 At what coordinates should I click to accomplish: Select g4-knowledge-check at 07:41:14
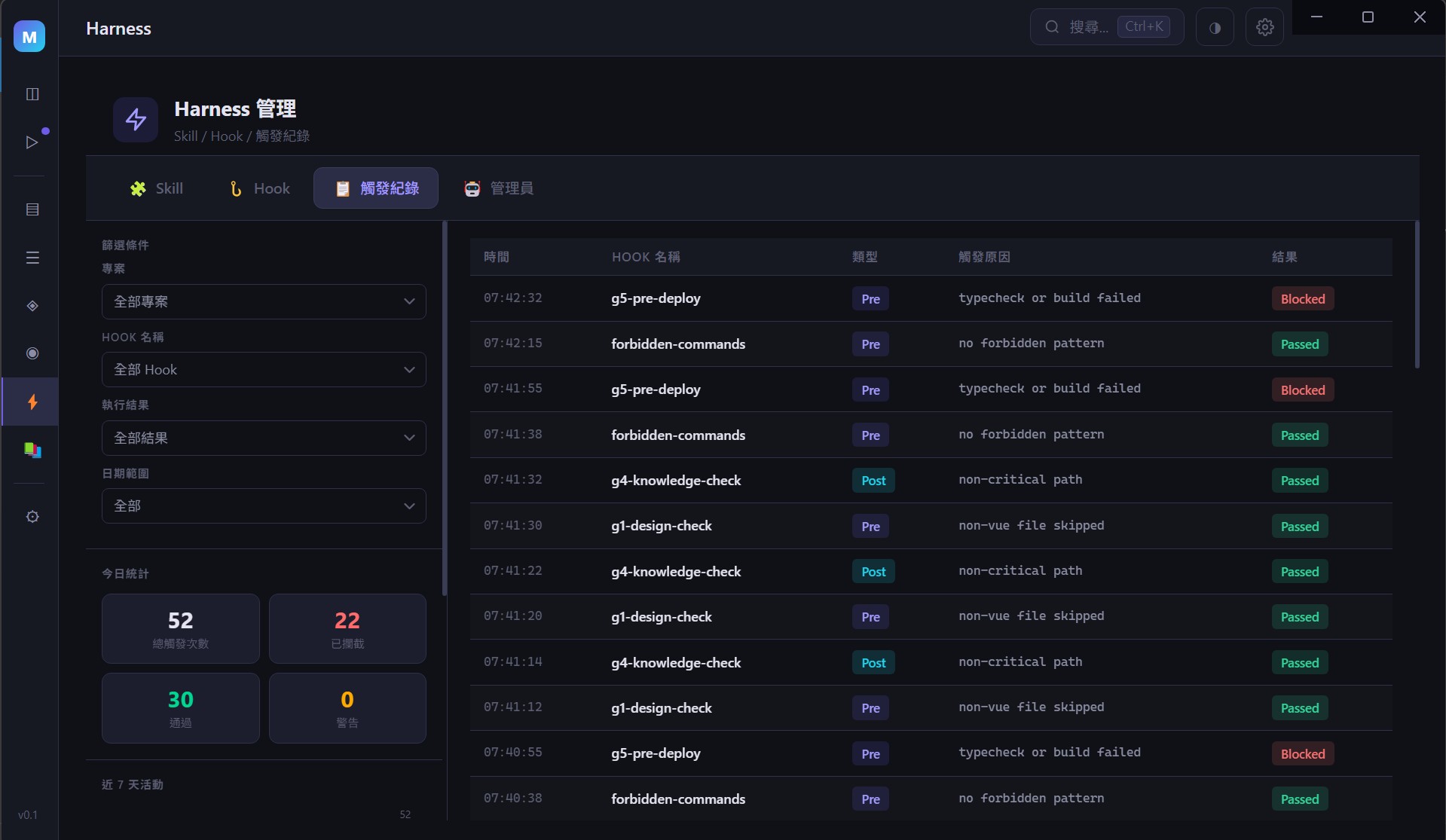676,663
